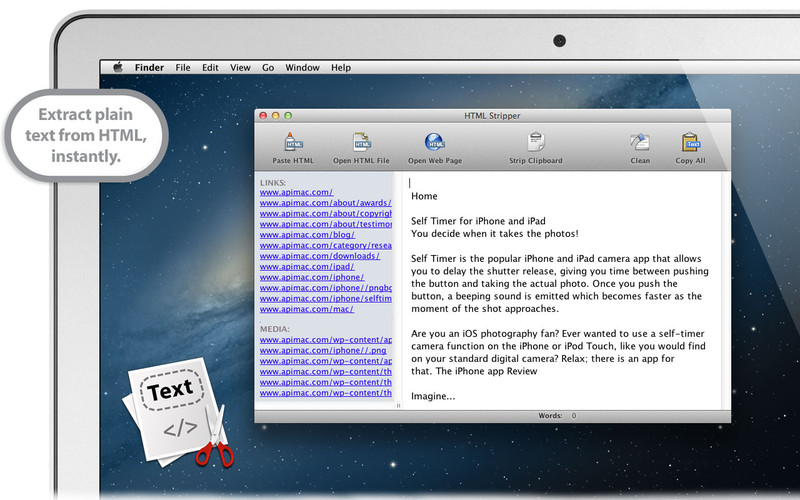Open the www.apimac.com/about/testimonials link
Image resolution: width=800 pixels, height=500 pixels.
(x=326, y=224)
